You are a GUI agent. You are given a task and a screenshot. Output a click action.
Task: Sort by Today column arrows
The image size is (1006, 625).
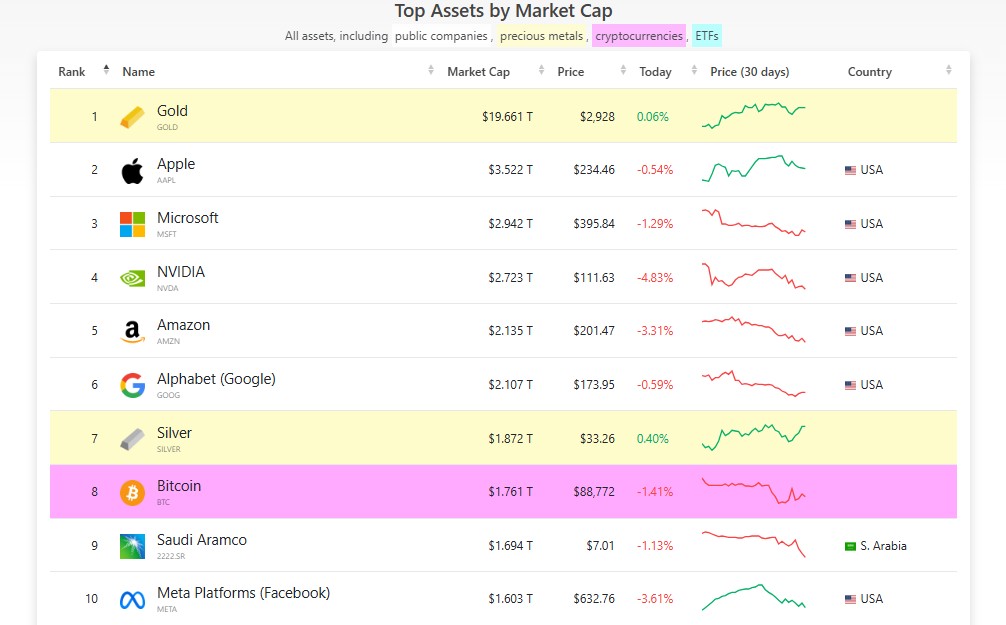click(694, 70)
